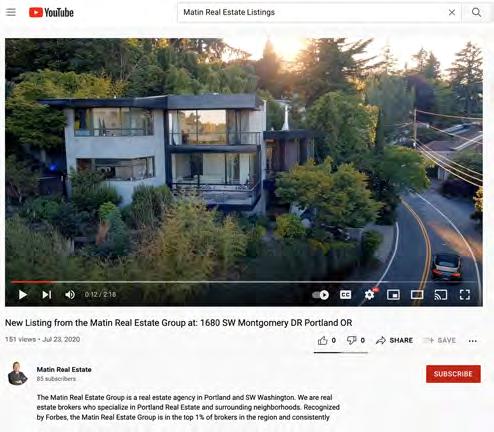The height and width of the screenshot is (432, 494).
Task: Like the video with thumbs up
Action: coord(322,340)
